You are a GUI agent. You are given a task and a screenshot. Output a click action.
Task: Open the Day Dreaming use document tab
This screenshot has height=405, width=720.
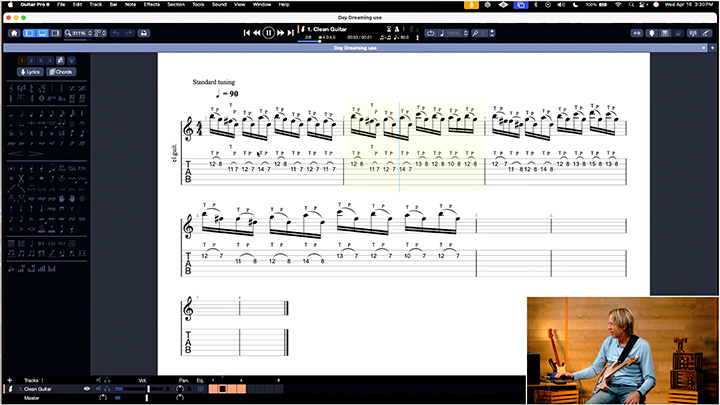355,48
